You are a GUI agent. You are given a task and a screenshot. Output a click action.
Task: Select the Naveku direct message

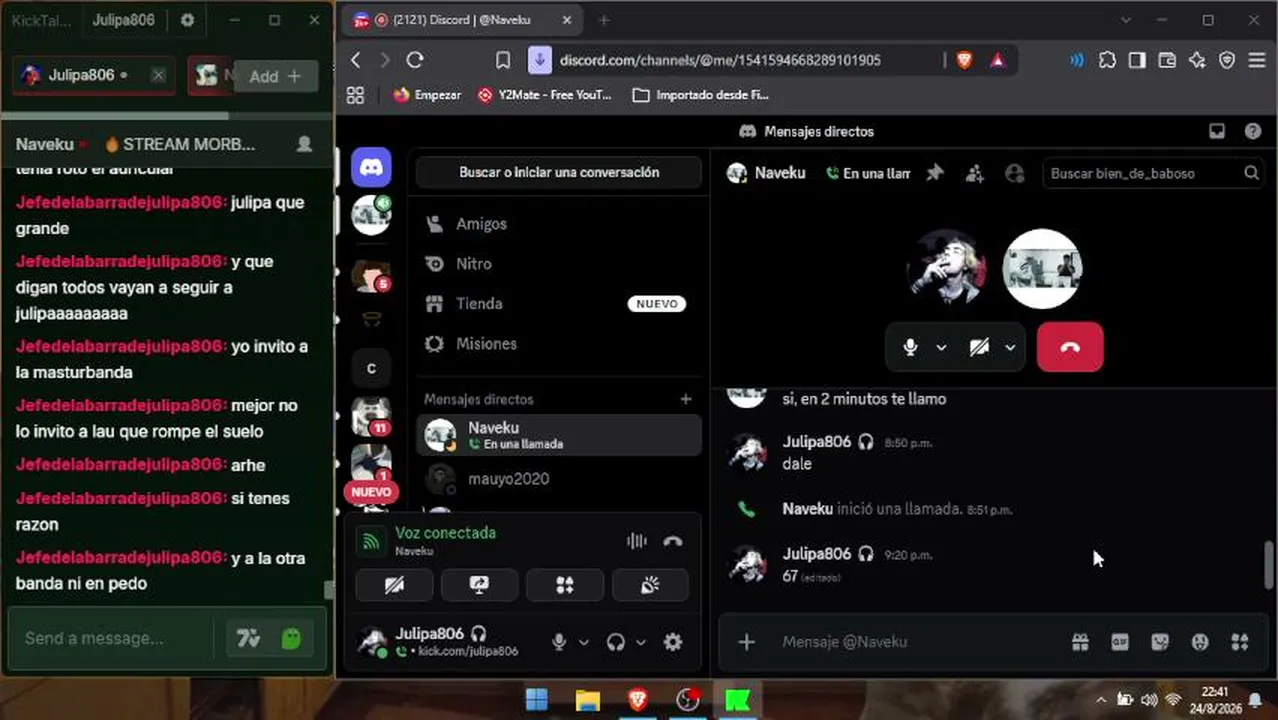[558, 435]
